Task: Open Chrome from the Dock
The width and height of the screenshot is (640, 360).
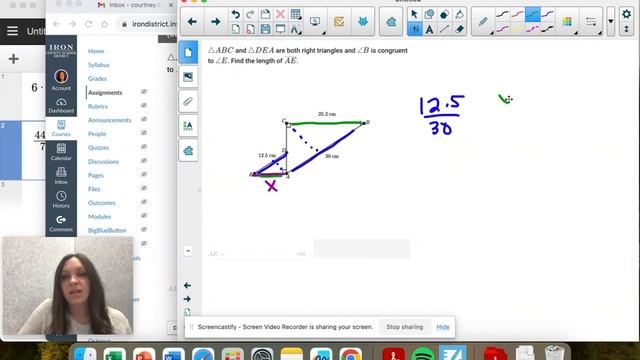Action: pos(350,354)
